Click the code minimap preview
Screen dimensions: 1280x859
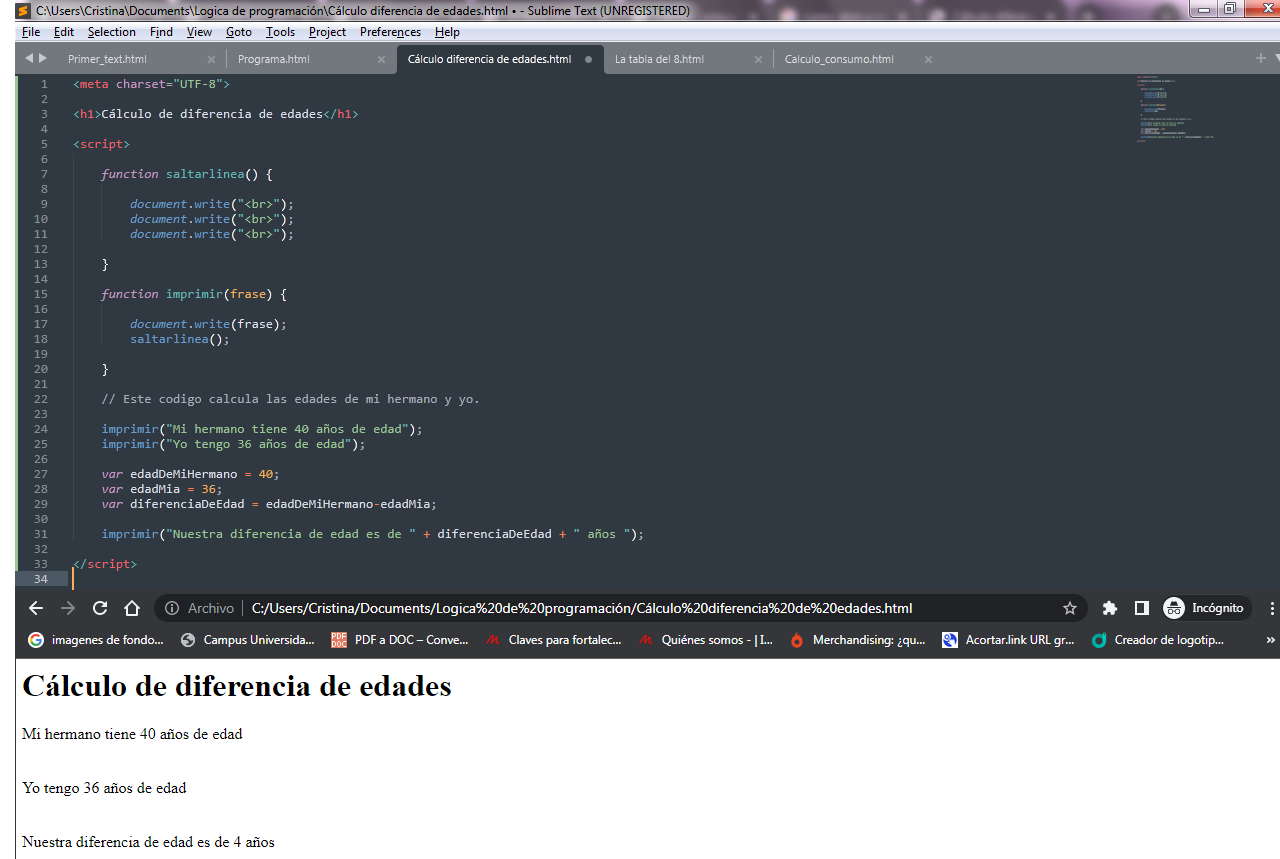[1175, 109]
